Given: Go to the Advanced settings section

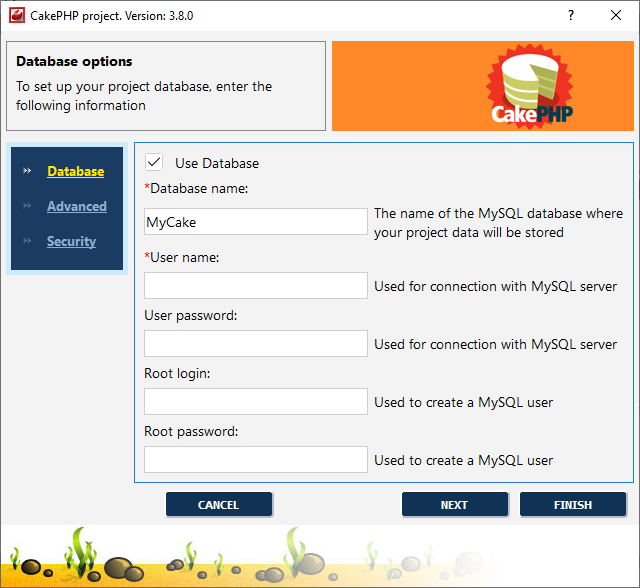Looking at the screenshot, I should [x=77, y=206].
